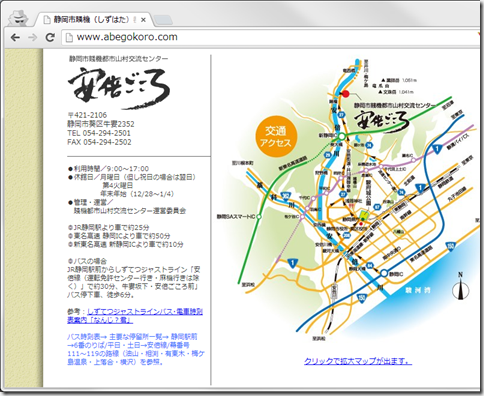Click the 静岡市賤機都市山村交流センター heading on the left
Screen dimensions: 484x396
coord(118,59)
